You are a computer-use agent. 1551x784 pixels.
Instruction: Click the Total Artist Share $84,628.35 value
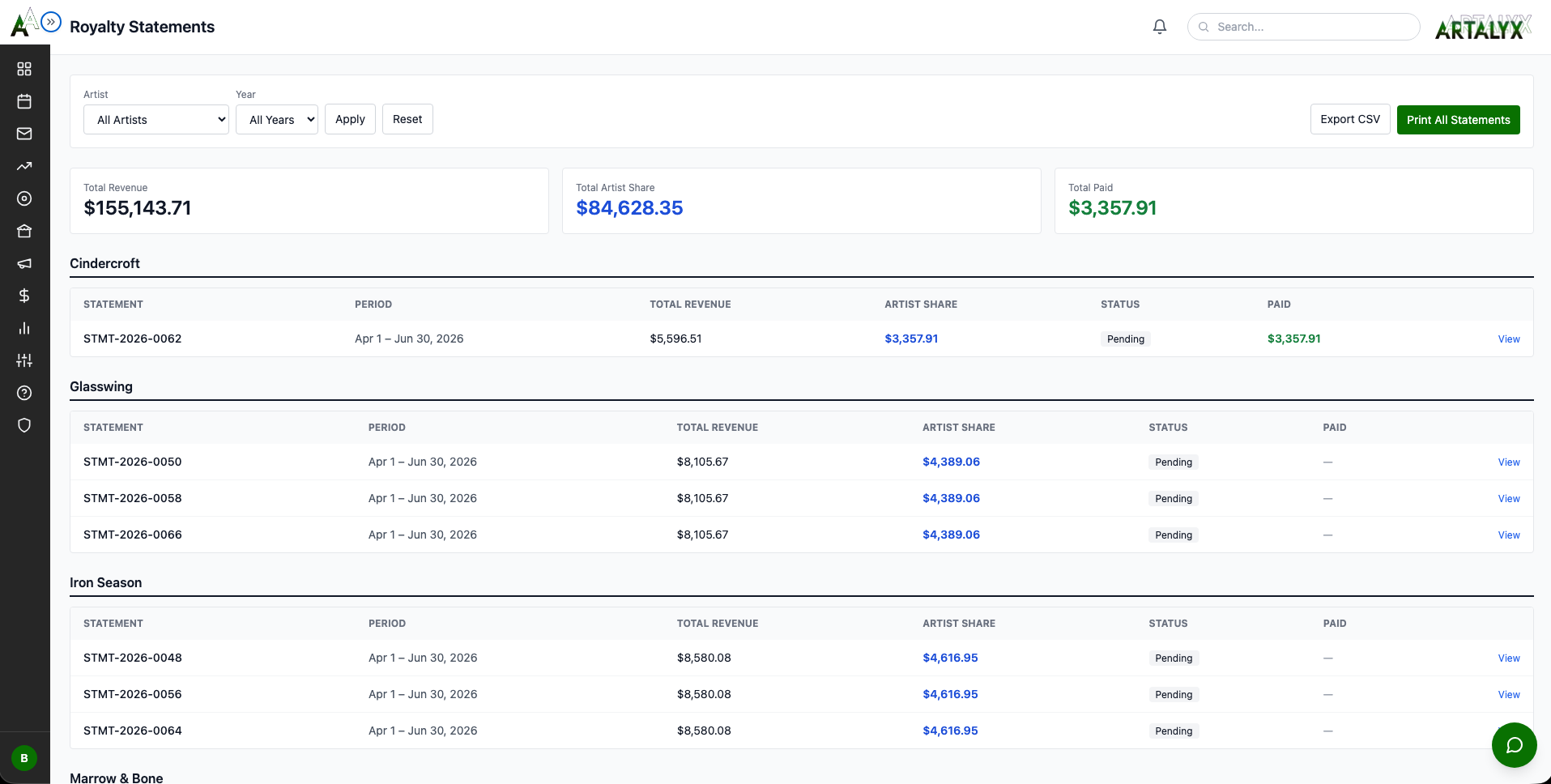pyautogui.click(x=629, y=208)
